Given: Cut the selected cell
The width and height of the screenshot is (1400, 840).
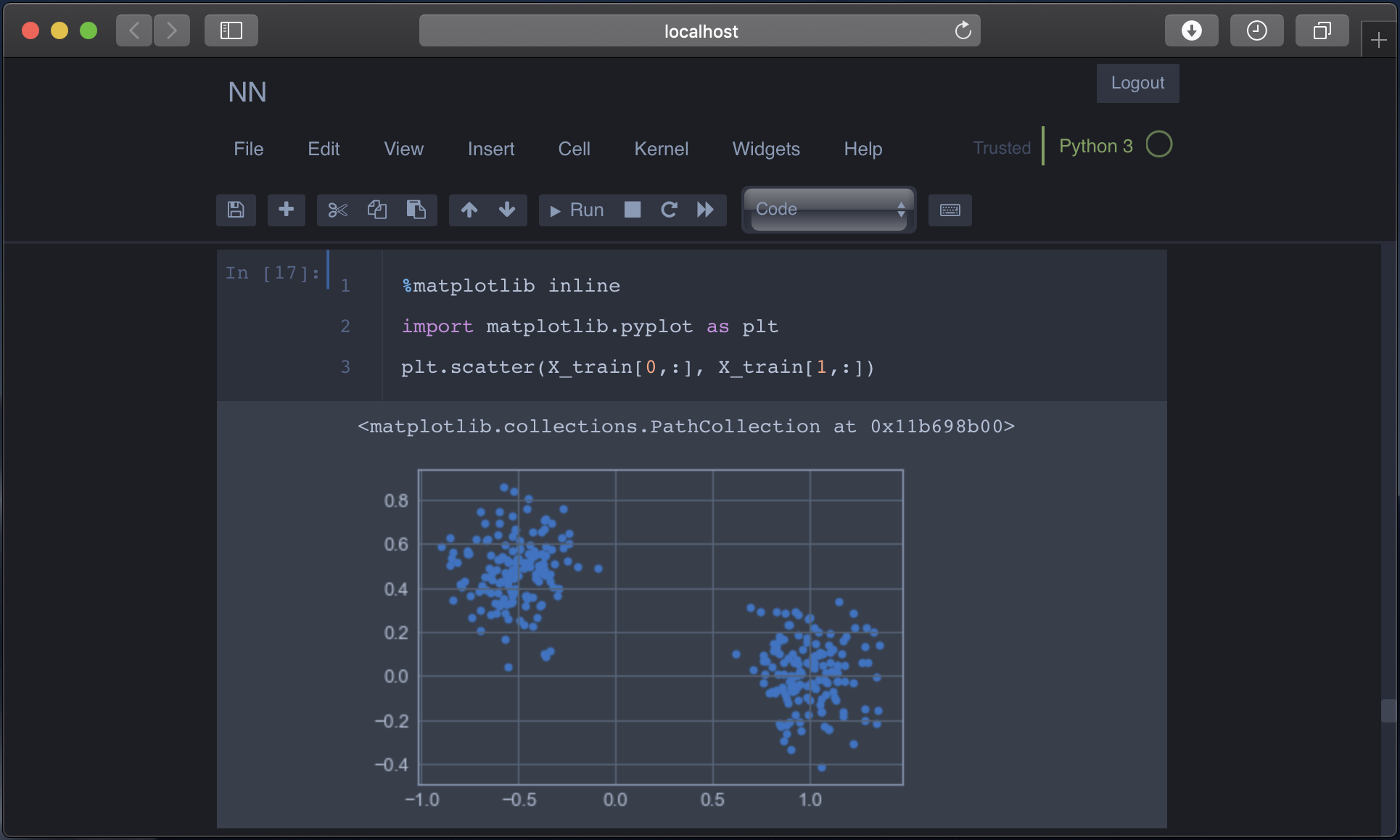Looking at the screenshot, I should coord(337,210).
